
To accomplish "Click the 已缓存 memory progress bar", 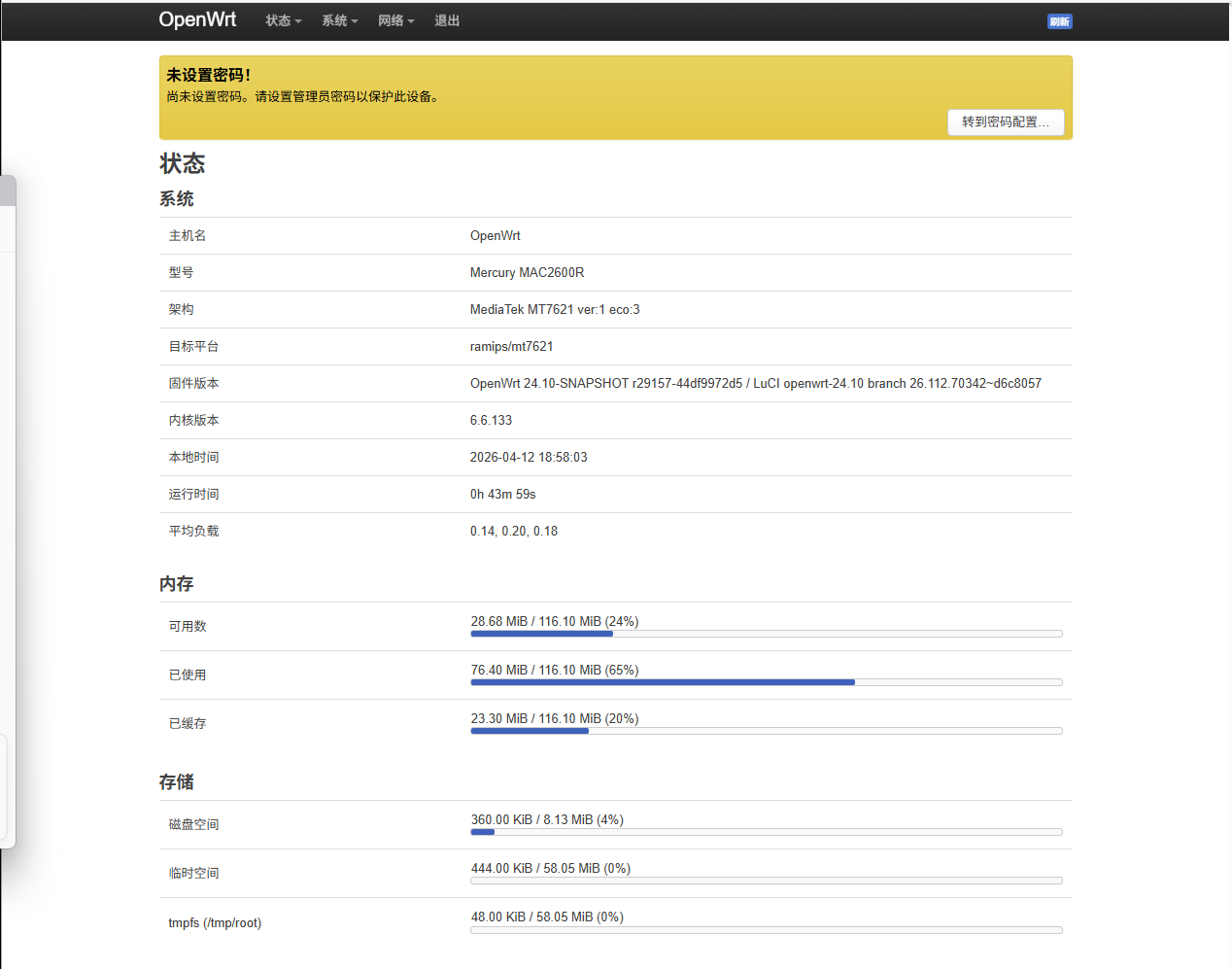I will click(x=767, y=731).
